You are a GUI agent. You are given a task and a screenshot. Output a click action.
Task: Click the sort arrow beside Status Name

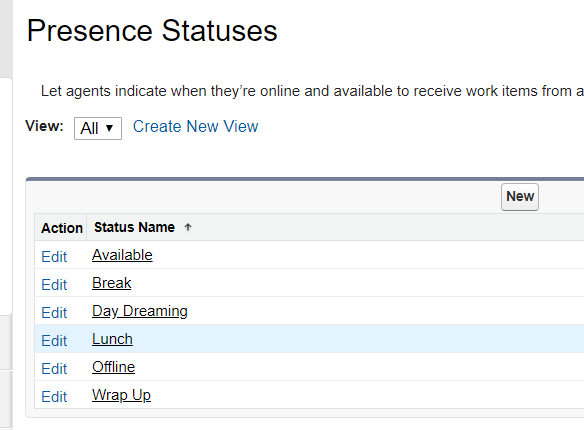pyautogui.click(x=188, y=227)
